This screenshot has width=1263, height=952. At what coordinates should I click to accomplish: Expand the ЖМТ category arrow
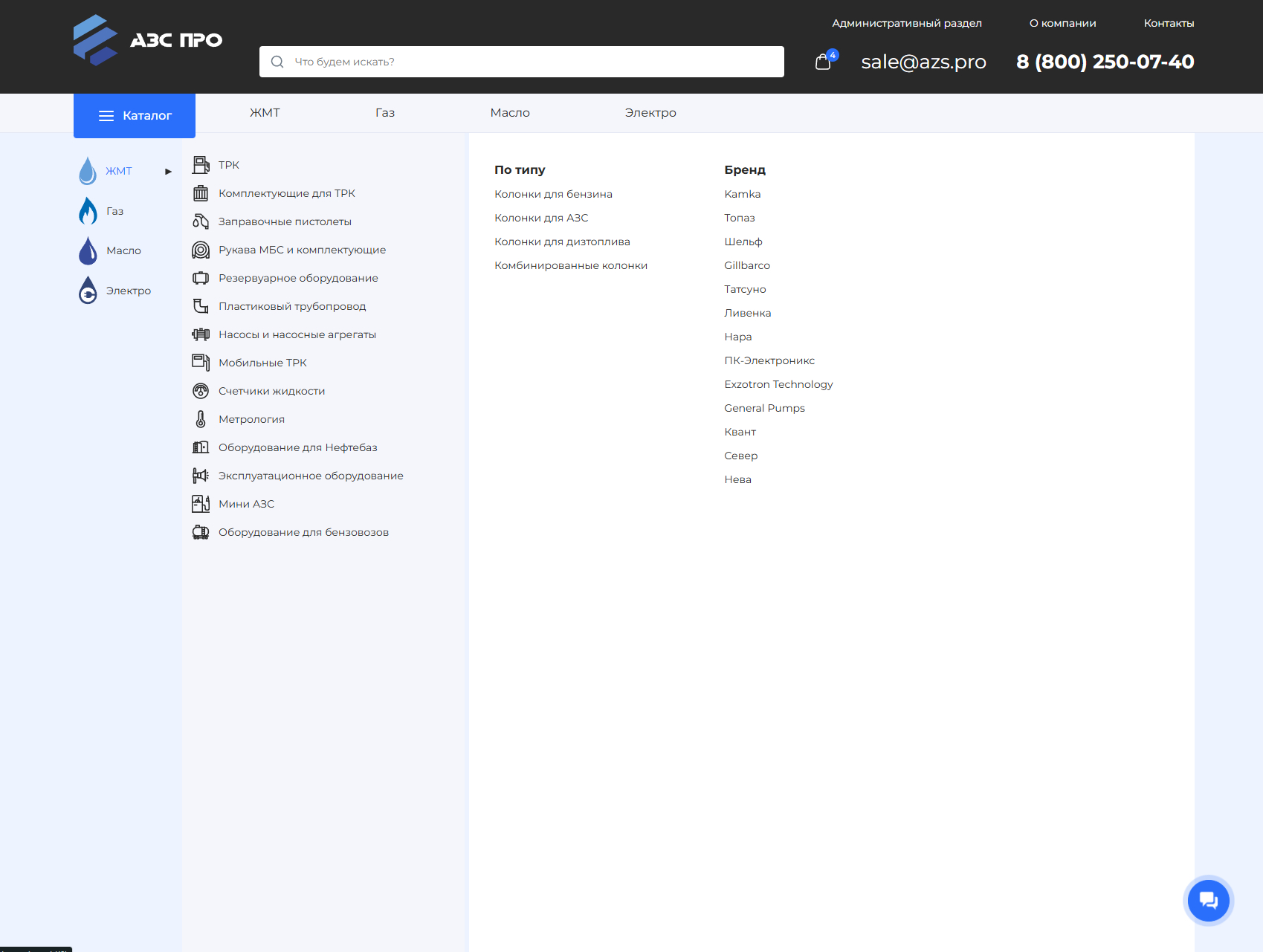pos(169,172)
